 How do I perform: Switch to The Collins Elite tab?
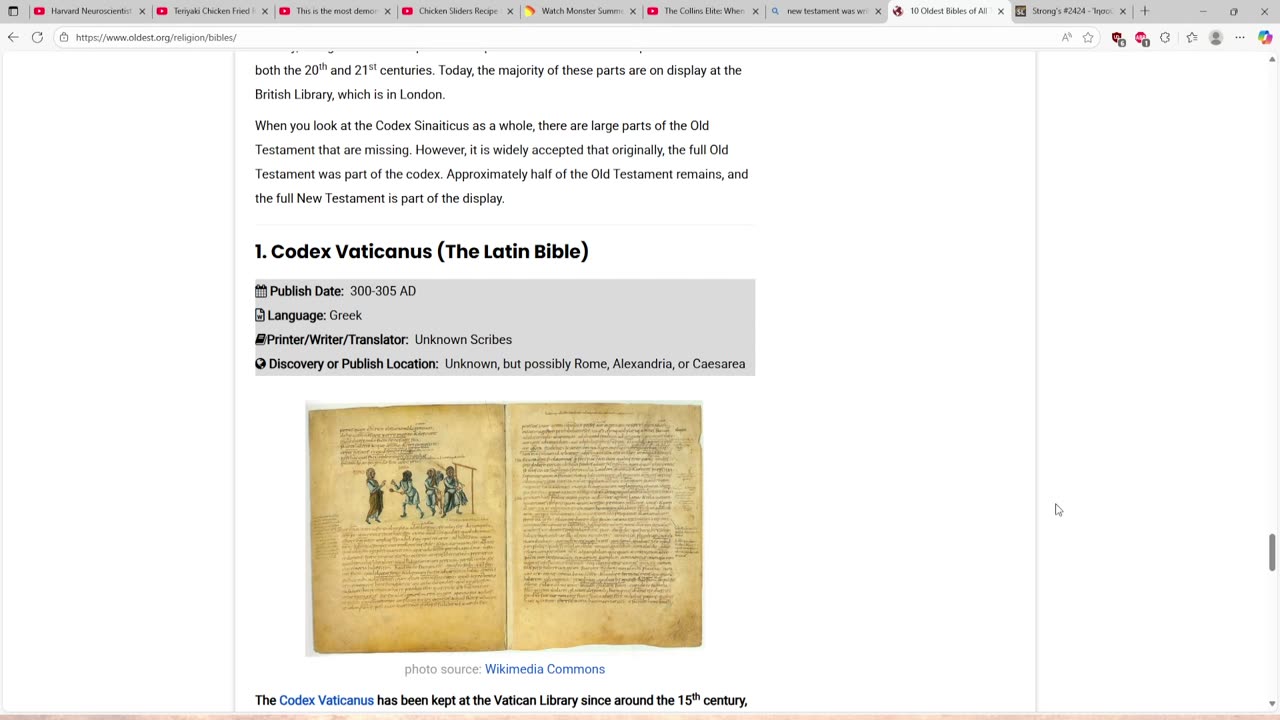pyautogui.click(x=703, y=11)
